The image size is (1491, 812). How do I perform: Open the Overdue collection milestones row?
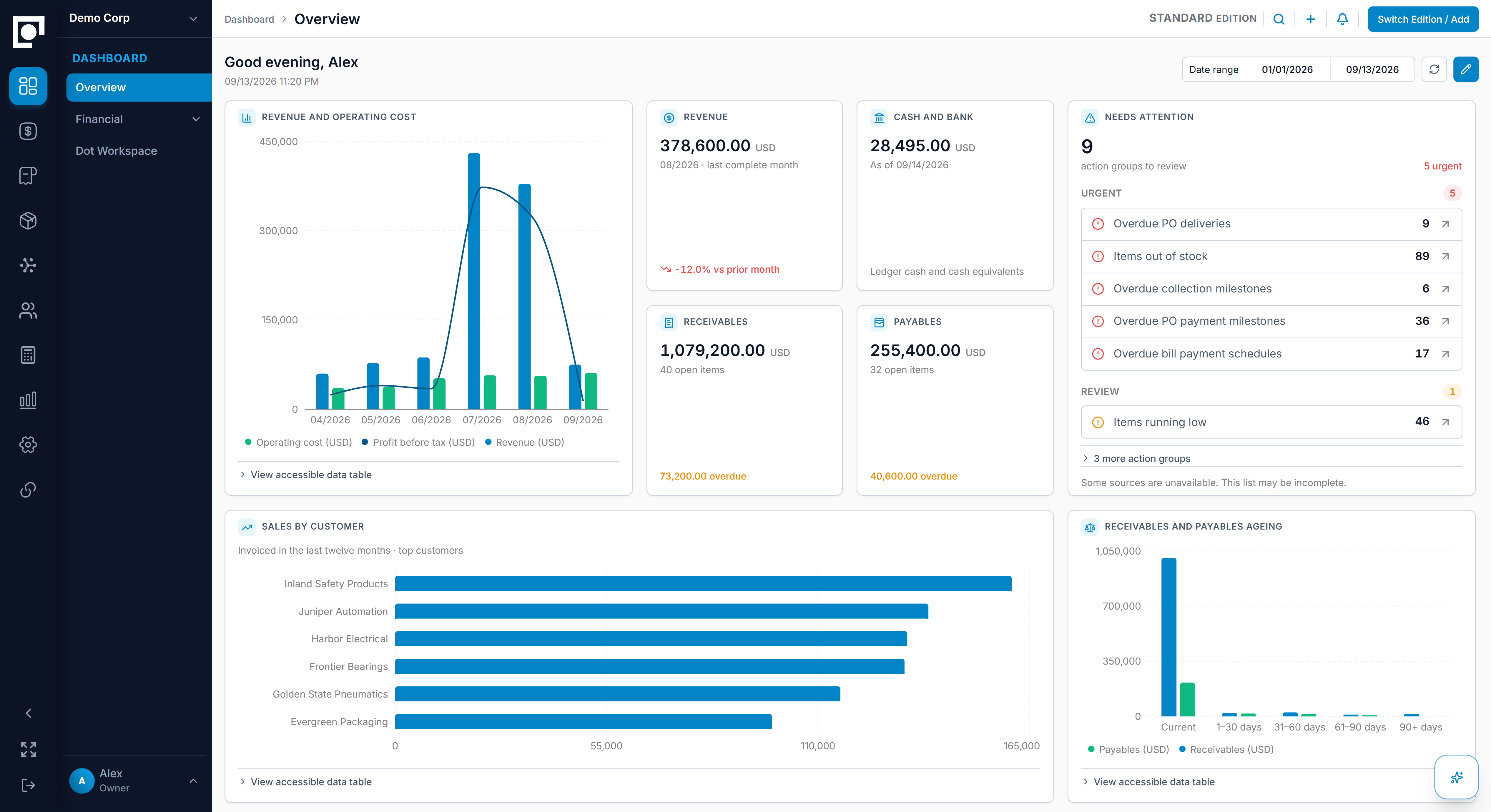pos(1271,289)
